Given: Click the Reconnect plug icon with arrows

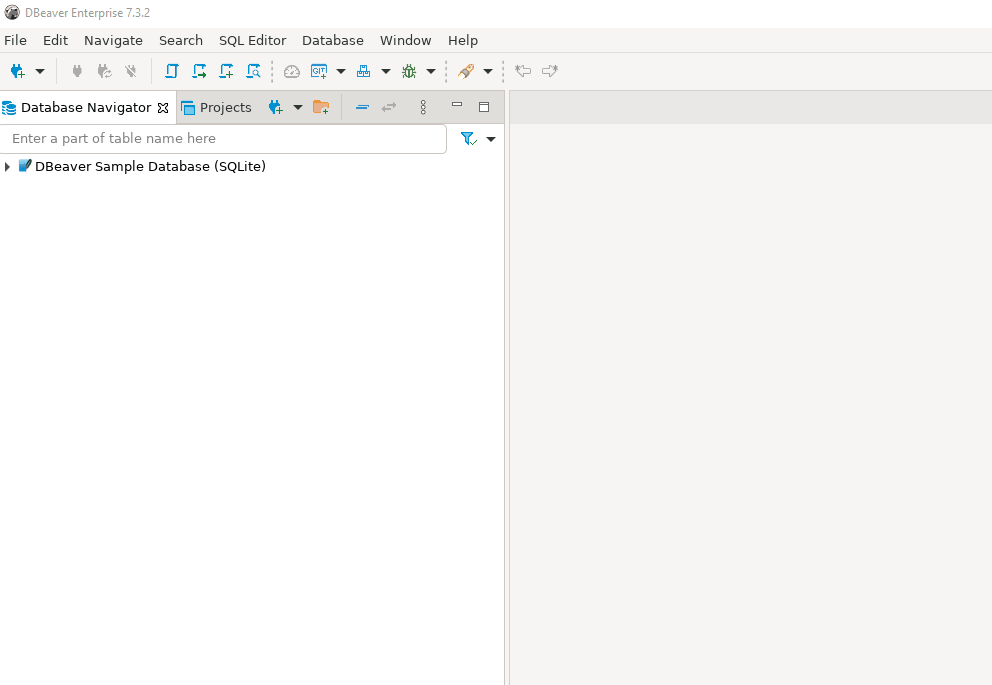Looking at the screenshot, I should point(104,71).
